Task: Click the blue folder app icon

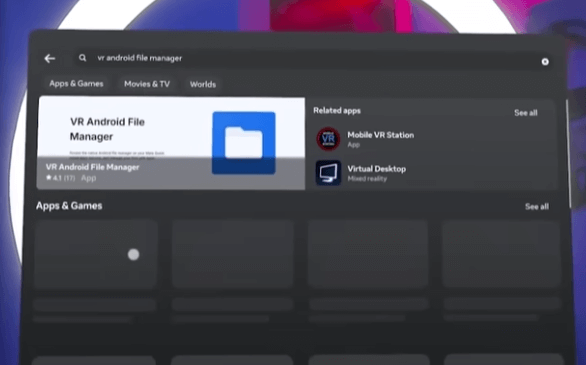Action: pyautogui.click(x=244, y=143)
